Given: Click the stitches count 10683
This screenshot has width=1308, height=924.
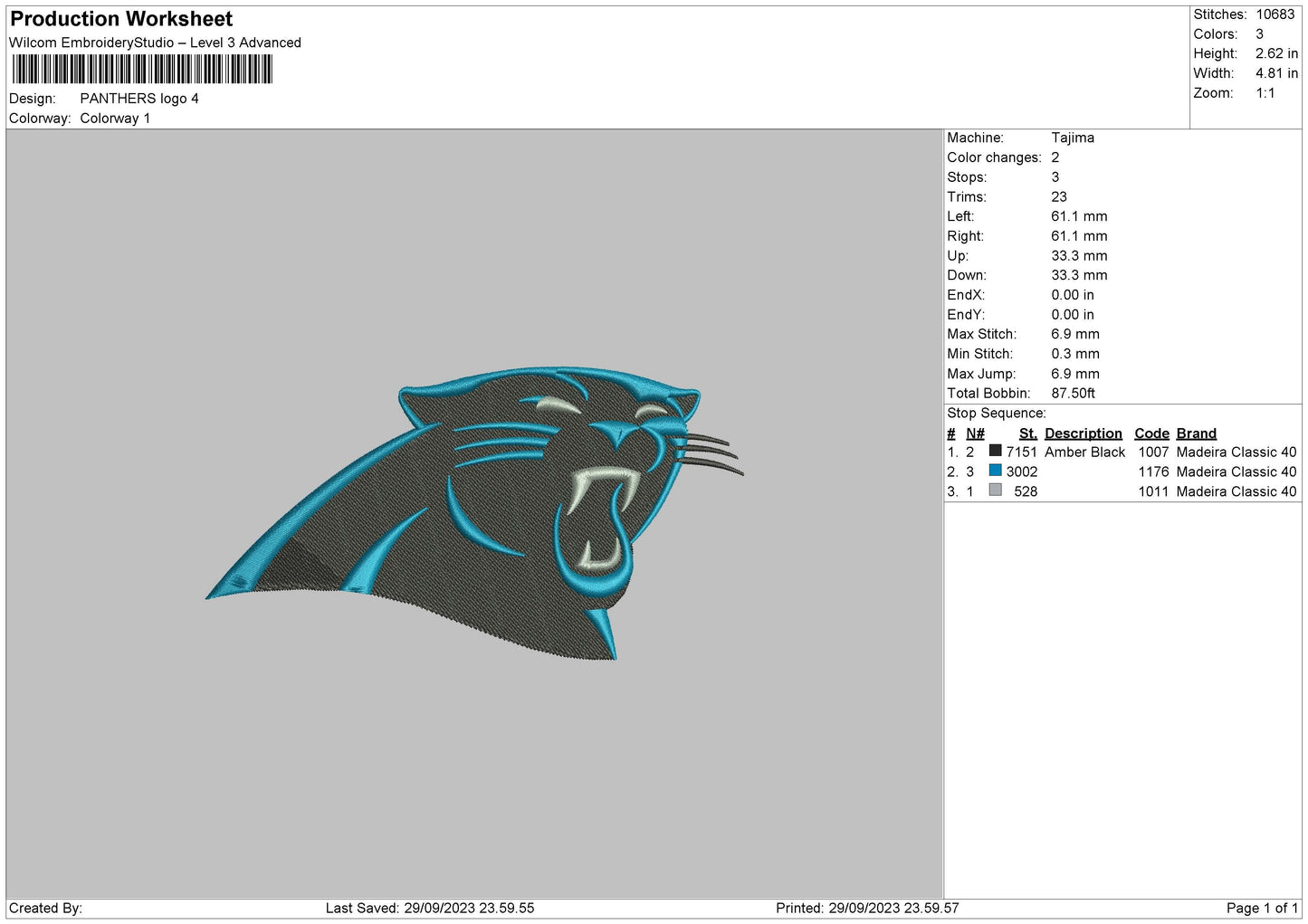Looking at the screenshot, I should (1275, 14).
